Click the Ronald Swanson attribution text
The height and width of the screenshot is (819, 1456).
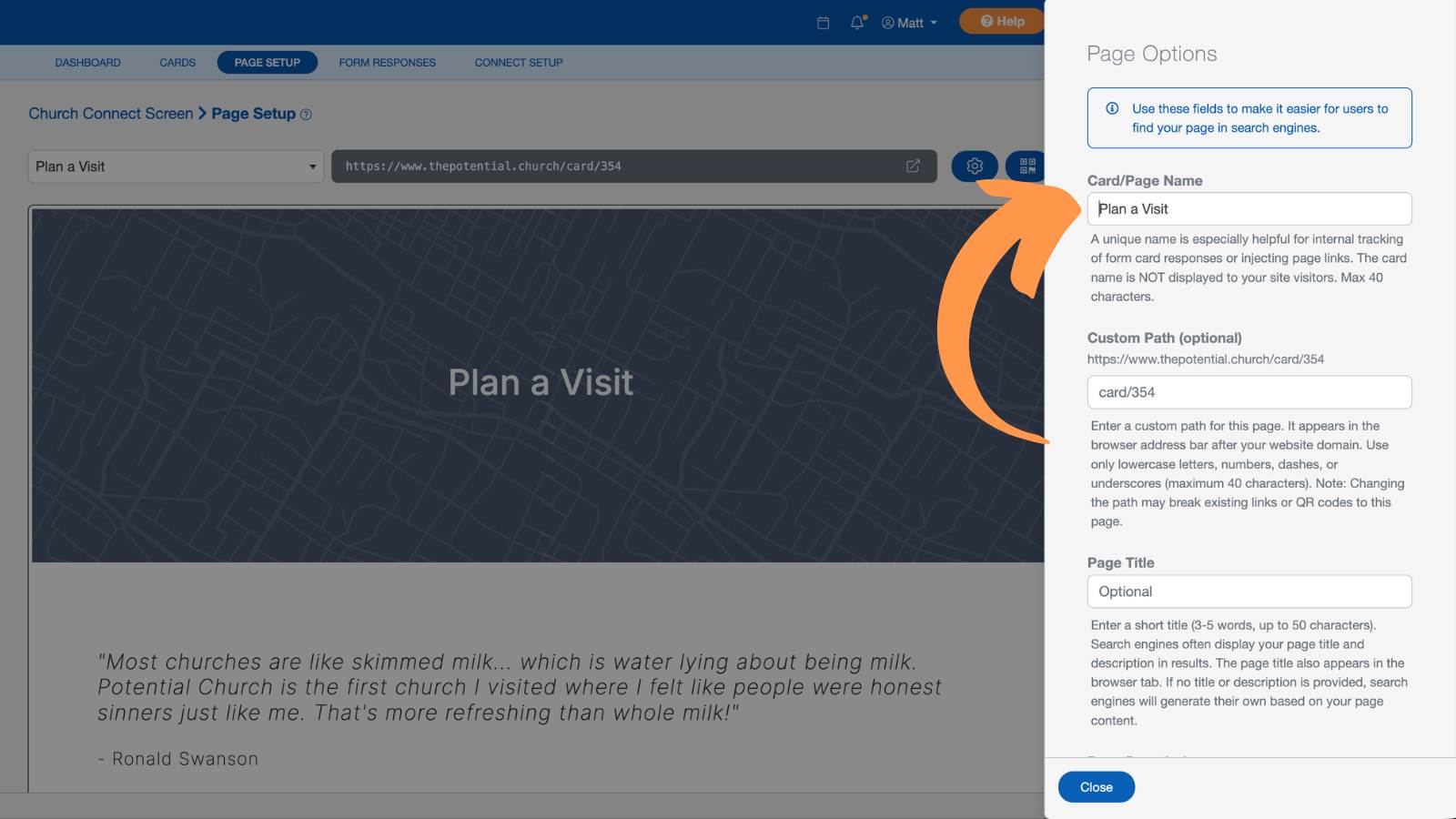click(x=178, y=759)
